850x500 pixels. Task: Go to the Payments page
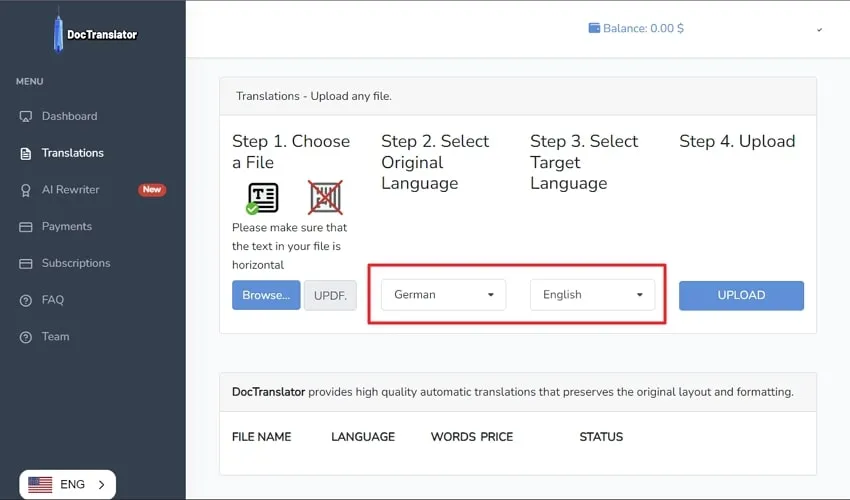point(67,226)
